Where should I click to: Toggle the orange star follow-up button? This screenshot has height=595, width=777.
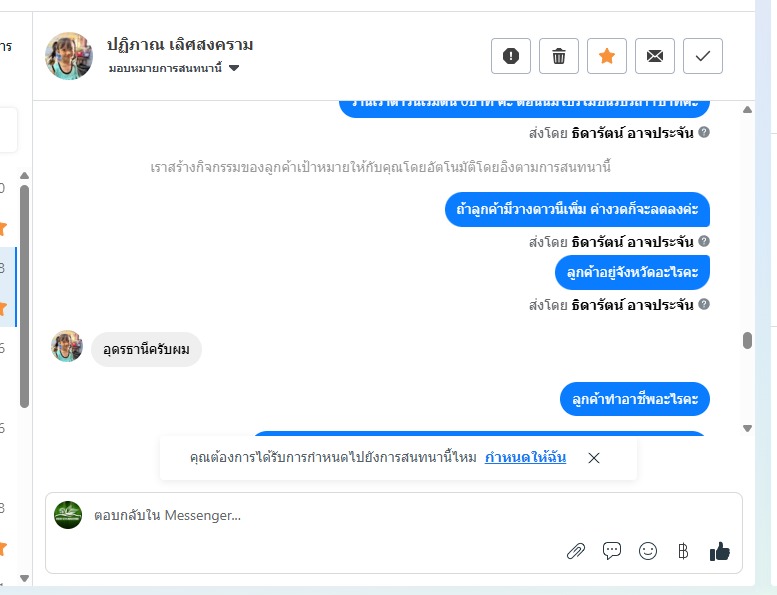[607, 56]
